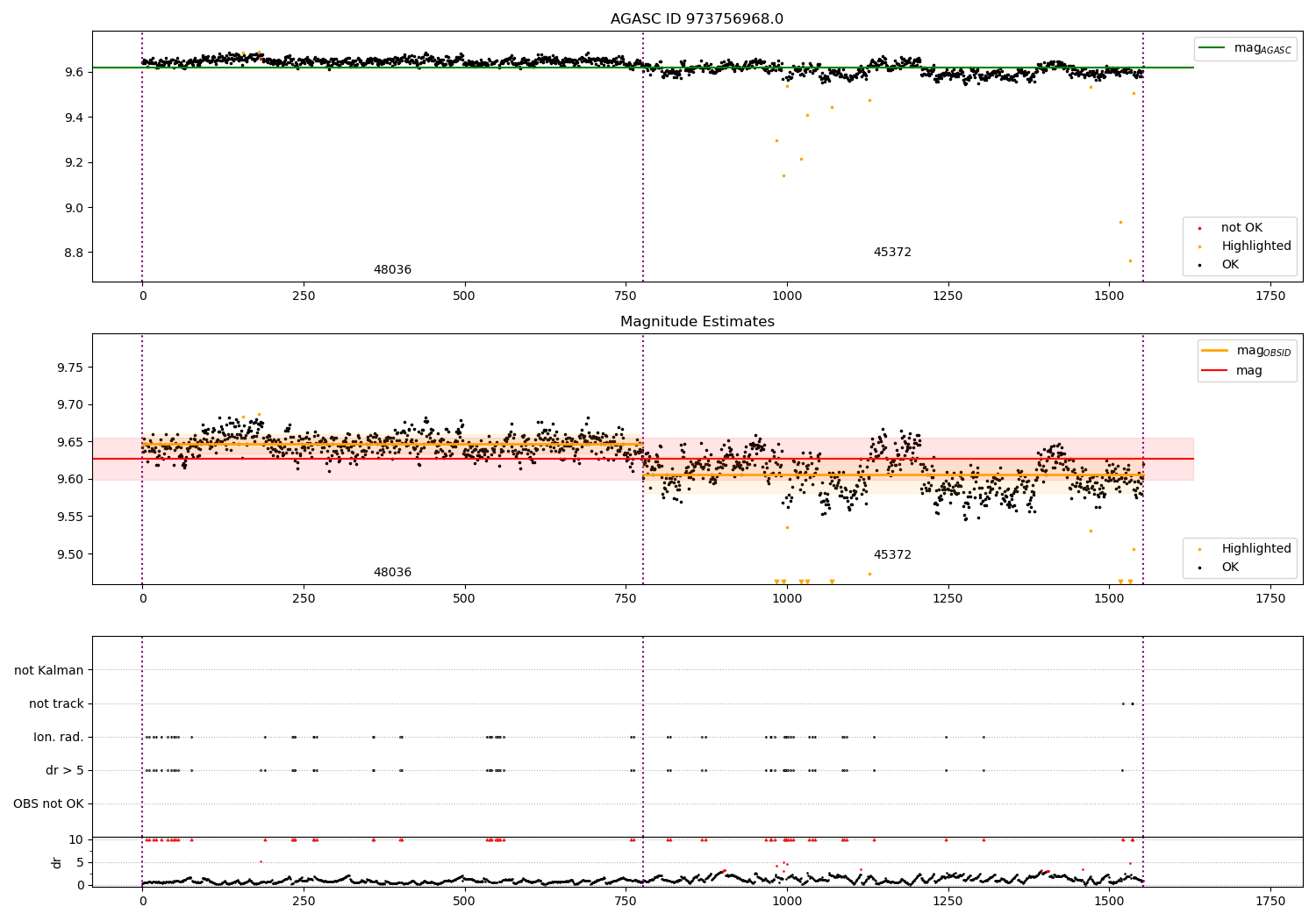The width and height of the screenshot is (1316, 921).
Task: Click the "dr > 5" axis label
Action: point(65,770)
